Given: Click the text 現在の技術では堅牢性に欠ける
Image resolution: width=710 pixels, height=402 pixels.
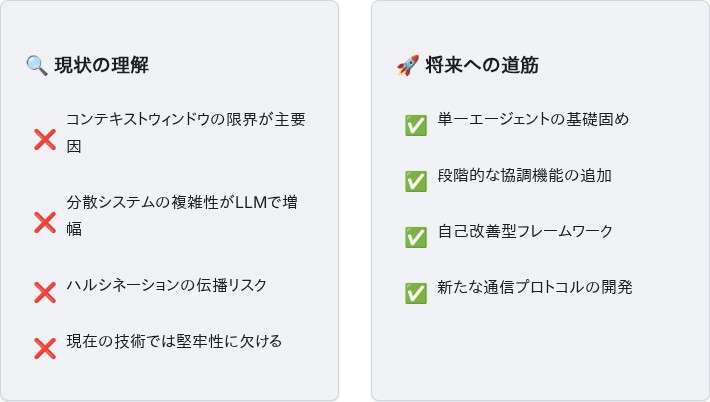Looking at the screenshot, I should [x=174, y=341].
